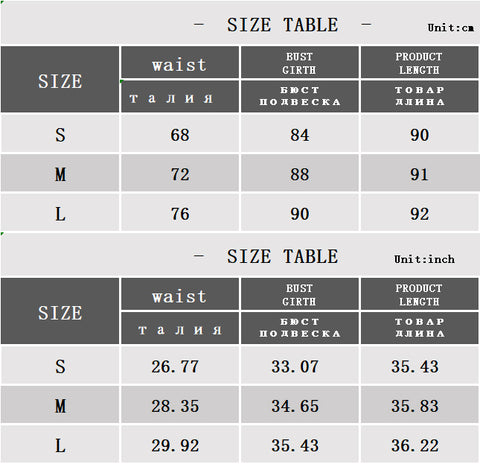Select waist value 68 for size S
480x464 pixels.
pos(180,135)
